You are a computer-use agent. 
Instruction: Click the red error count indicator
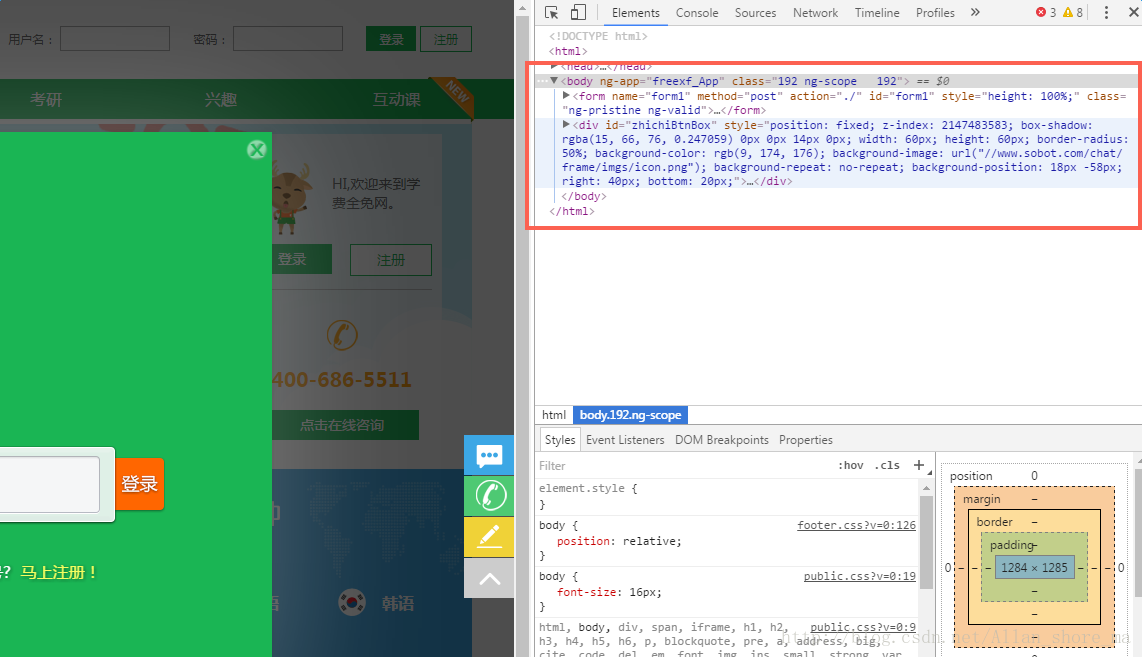point(1046,12)
